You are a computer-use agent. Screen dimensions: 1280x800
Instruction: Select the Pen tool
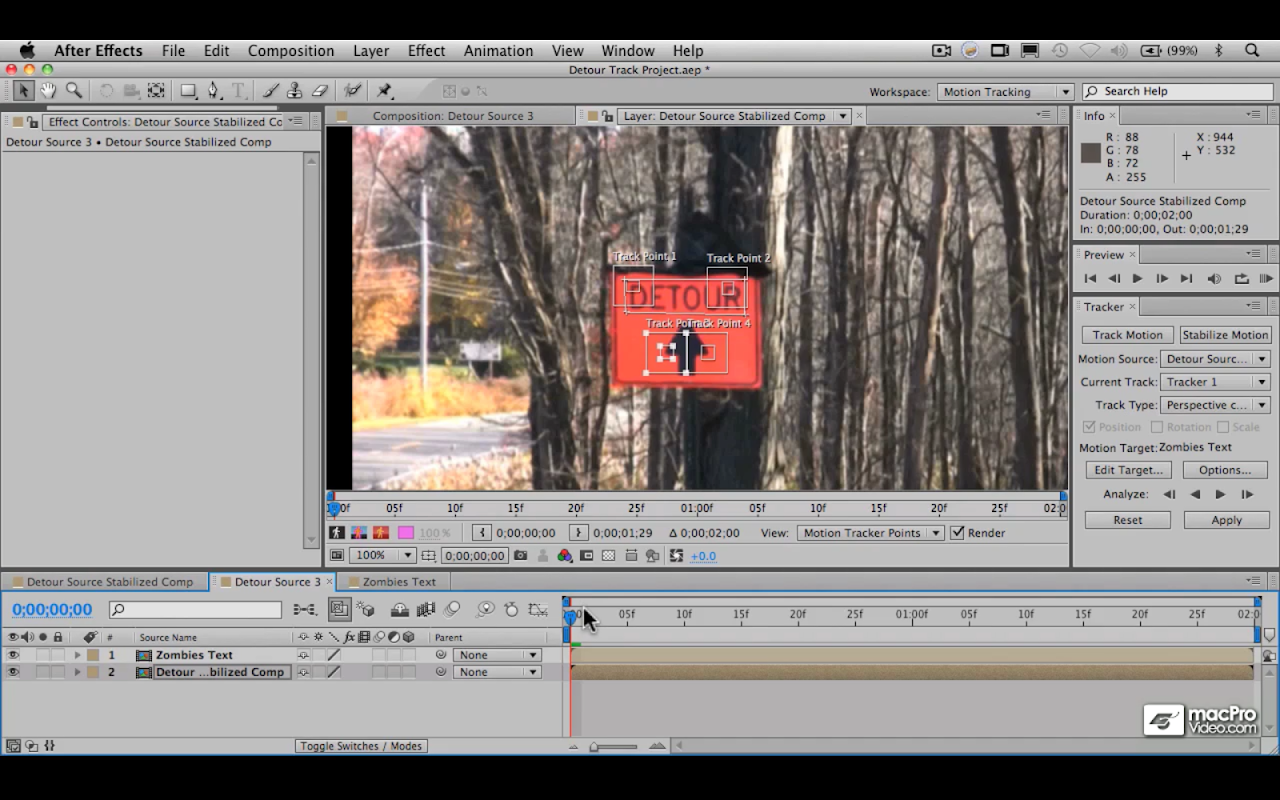pos(213,91)
